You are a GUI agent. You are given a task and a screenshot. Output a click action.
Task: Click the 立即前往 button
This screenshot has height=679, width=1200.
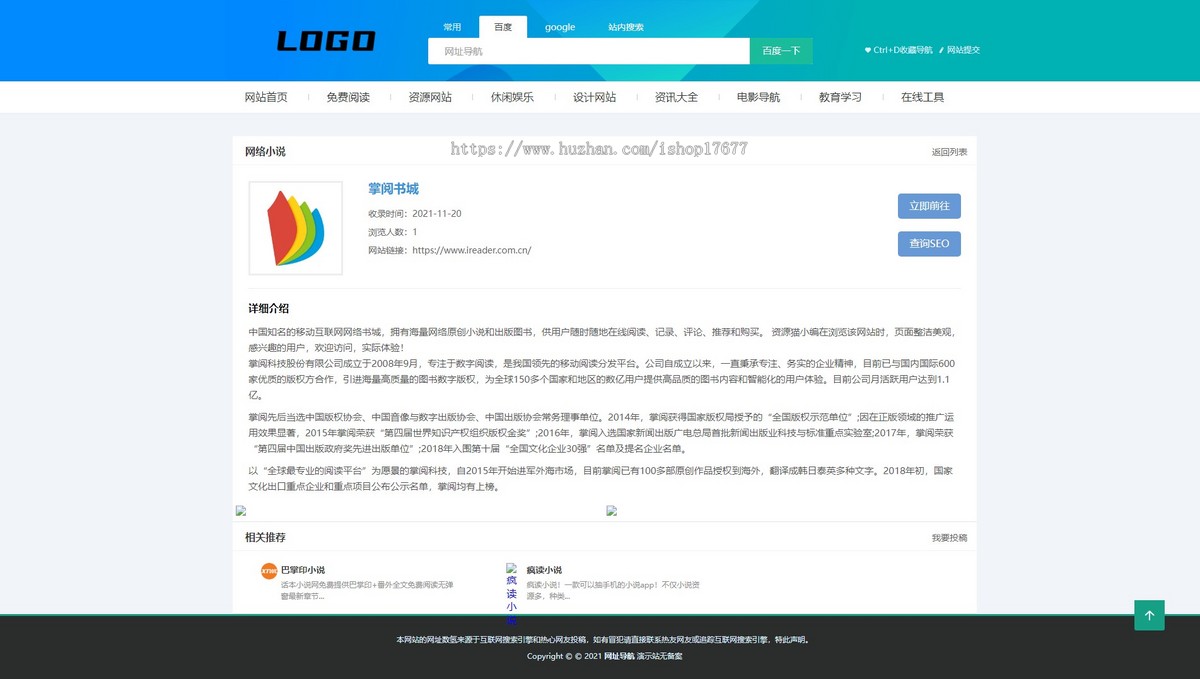tap(929, 206)
